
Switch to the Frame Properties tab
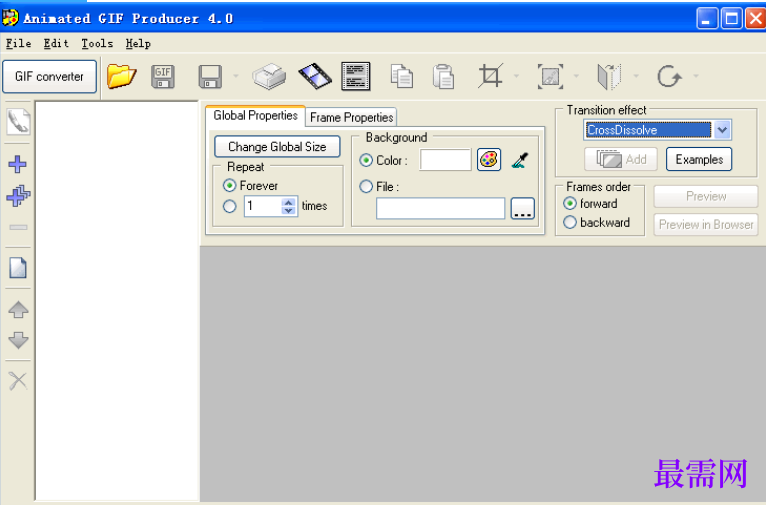351,117
